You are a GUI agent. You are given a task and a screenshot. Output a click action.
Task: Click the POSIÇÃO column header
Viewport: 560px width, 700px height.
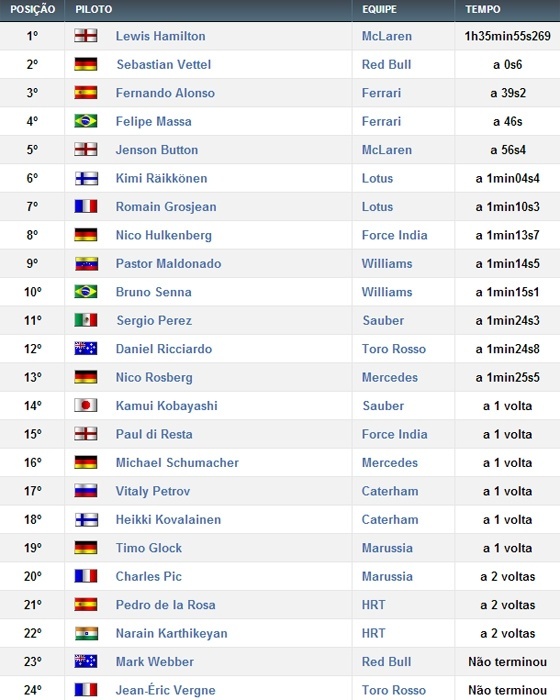32,9
